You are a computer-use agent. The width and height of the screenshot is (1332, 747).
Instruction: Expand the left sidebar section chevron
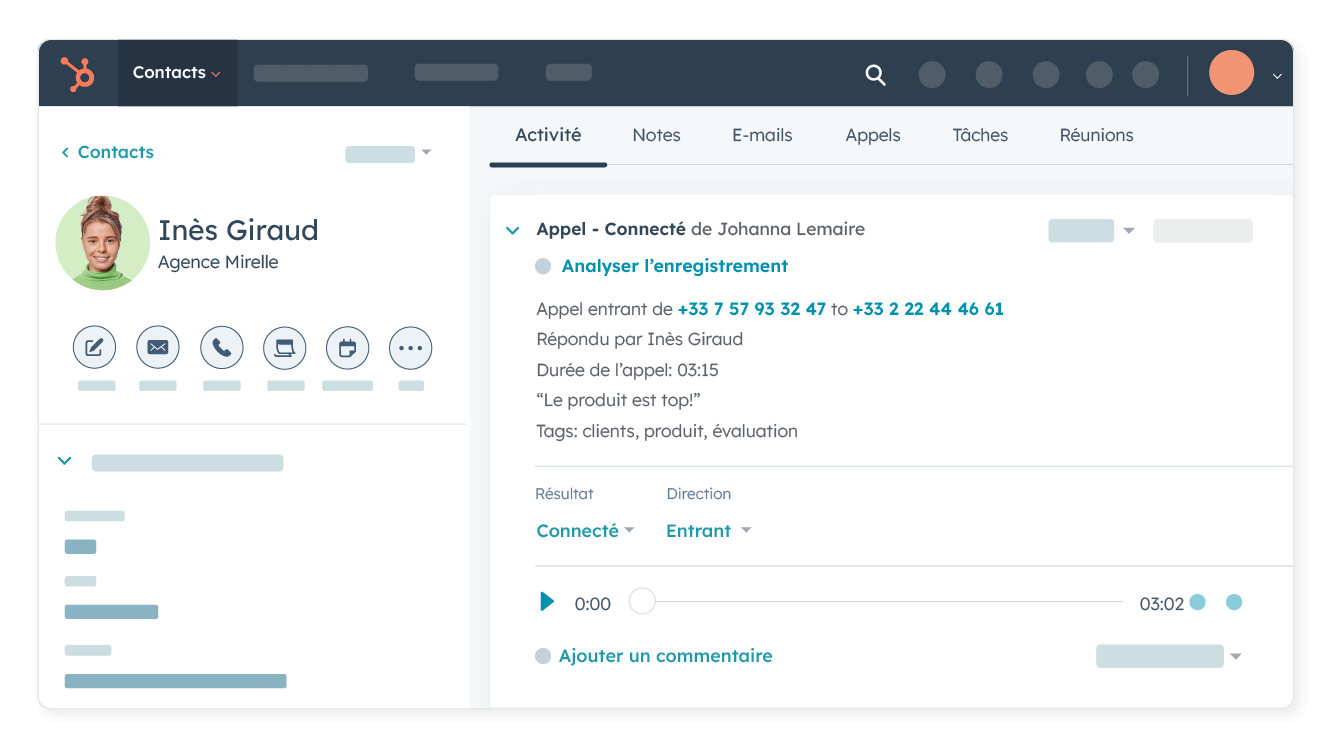64,460
